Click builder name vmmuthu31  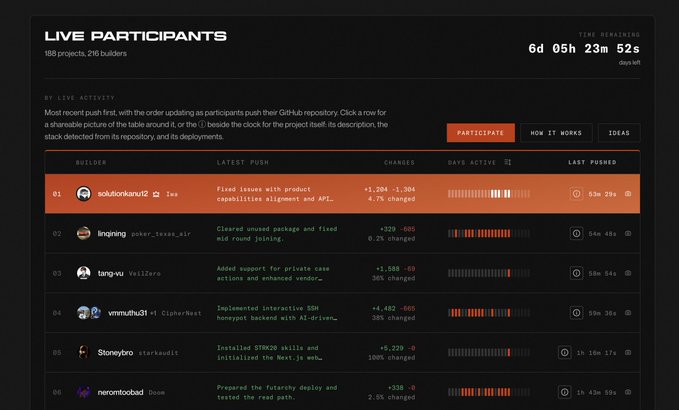pyautogui.click(x=128, y=313)
